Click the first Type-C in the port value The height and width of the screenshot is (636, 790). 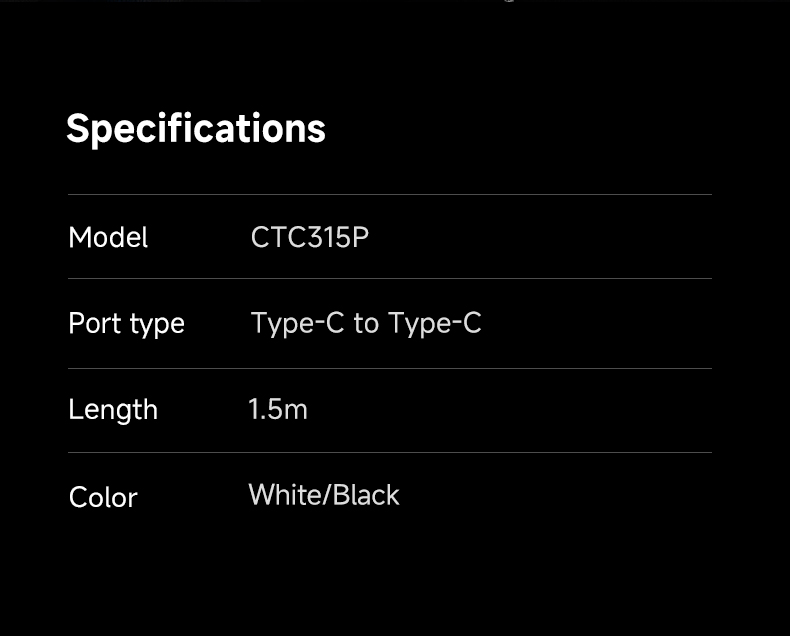[297, 323]
